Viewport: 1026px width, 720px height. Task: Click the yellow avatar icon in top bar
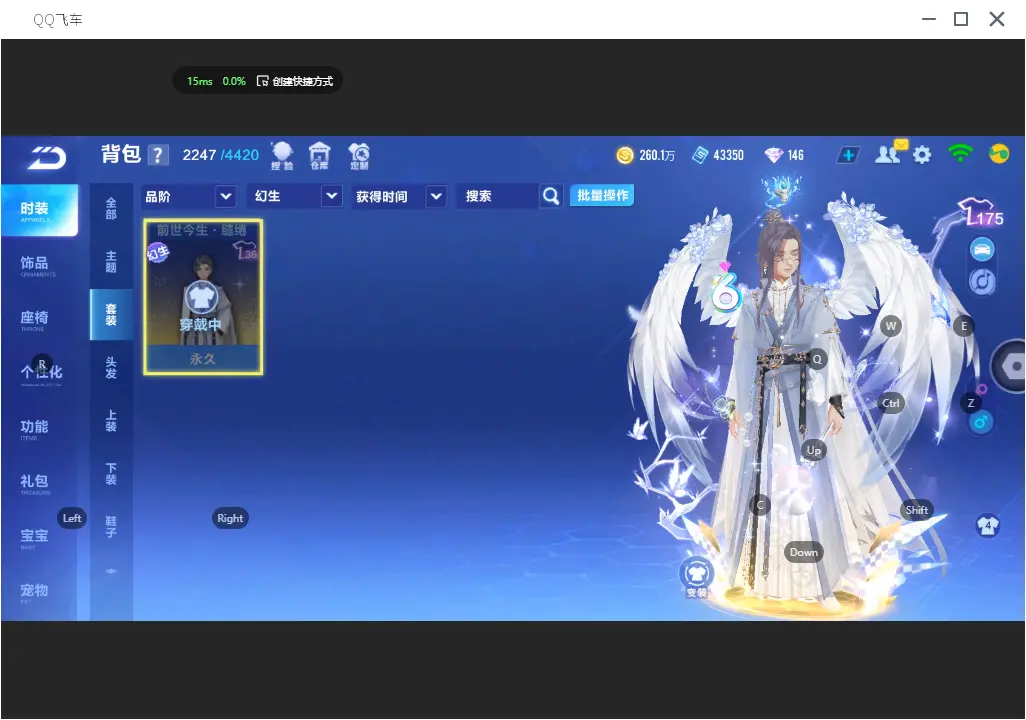click(x=999, y=154)
